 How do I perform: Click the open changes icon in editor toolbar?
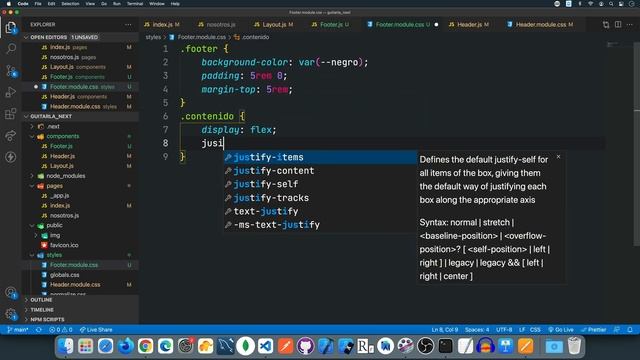tap(606, 24)
